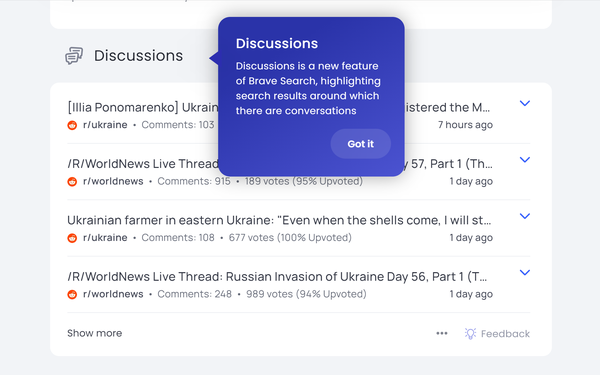The image size is (600, 375).
Task: Open the Illia Ponomarenko Ukraine post title
Action: click(x=143, y=108)
